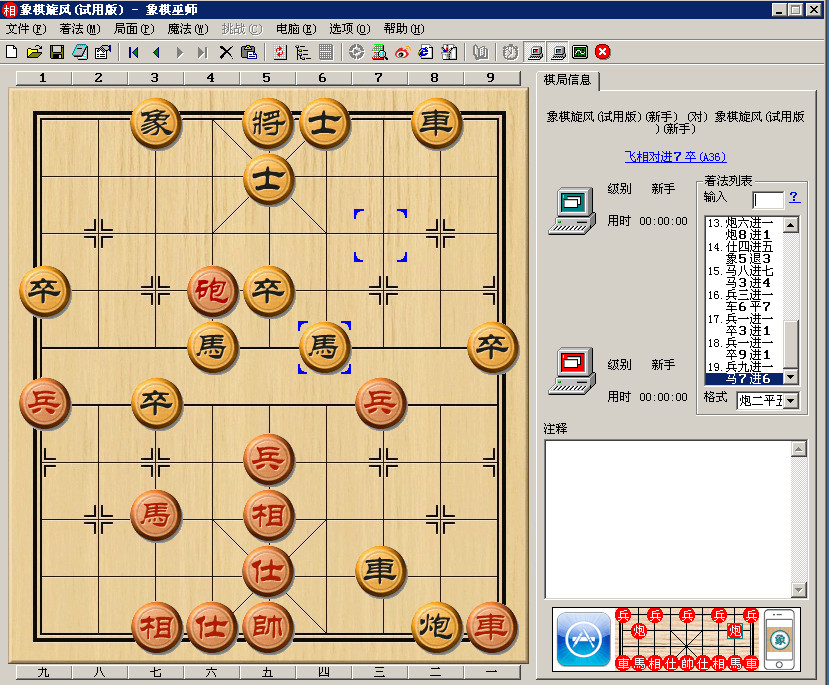
Task: Stop the engine with the red X icon
Action: 601,51
